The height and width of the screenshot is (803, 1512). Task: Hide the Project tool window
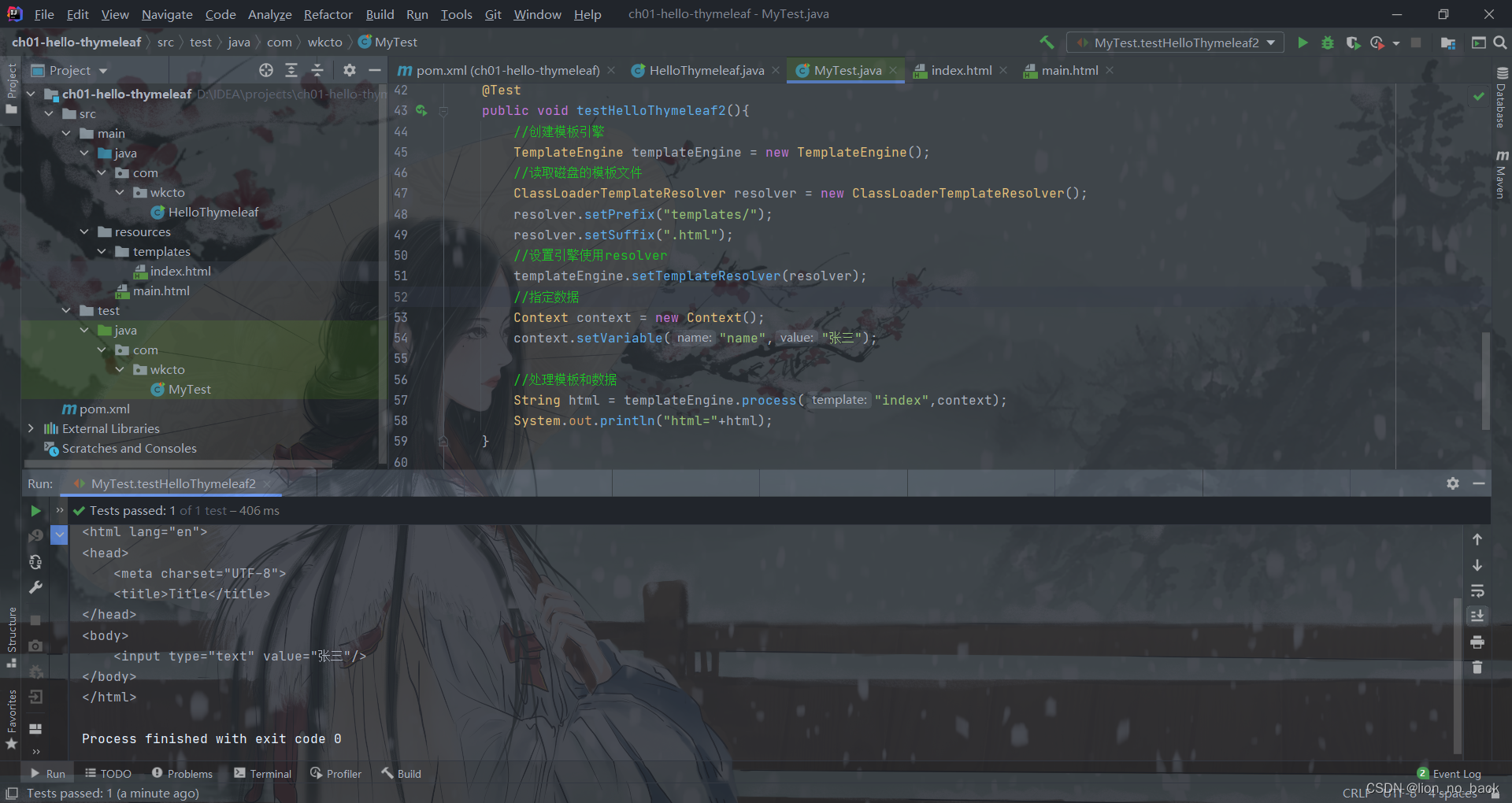(x=375, y=70)
